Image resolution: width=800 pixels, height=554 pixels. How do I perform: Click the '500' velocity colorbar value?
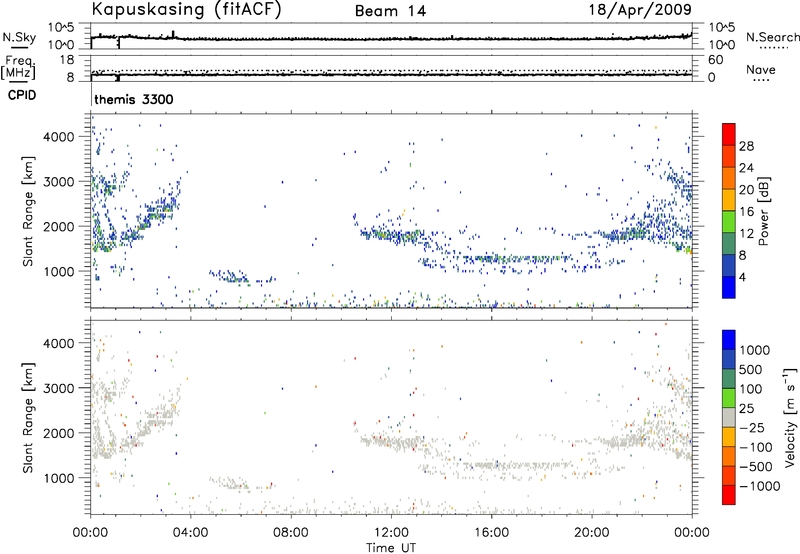751,370
